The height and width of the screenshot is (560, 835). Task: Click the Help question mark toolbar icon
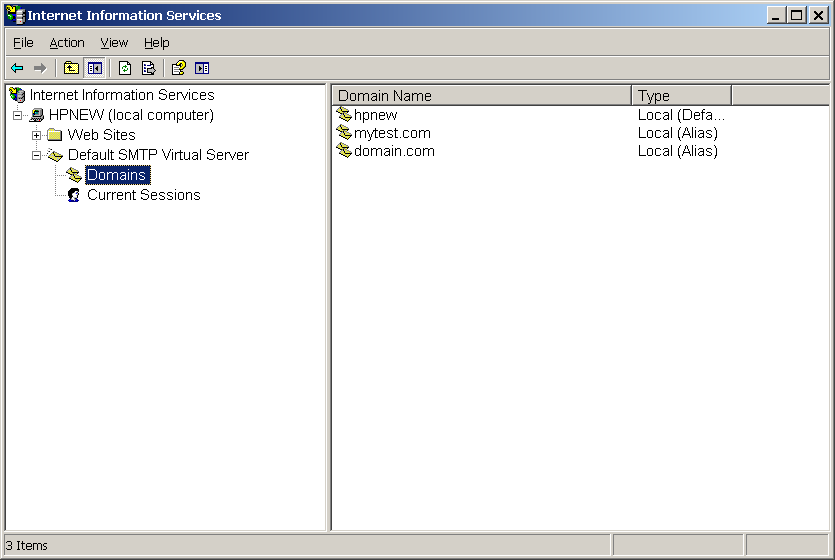click(178, 68)
